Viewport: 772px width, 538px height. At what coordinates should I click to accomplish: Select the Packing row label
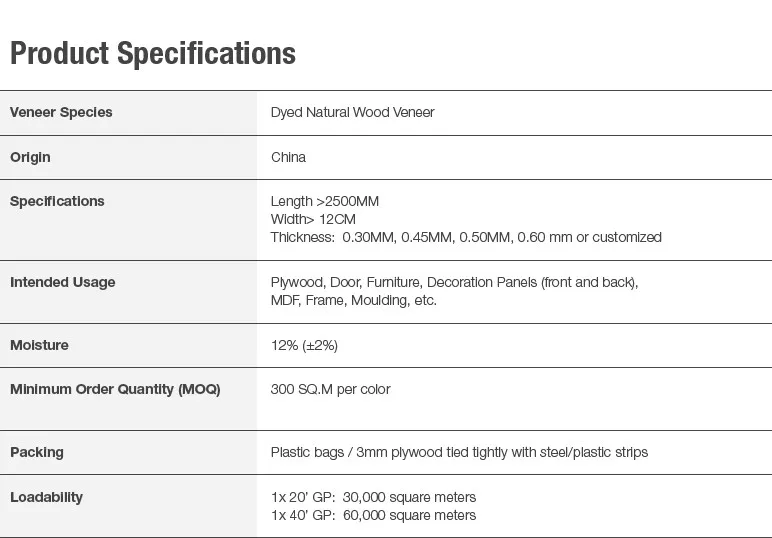[36, 452]
